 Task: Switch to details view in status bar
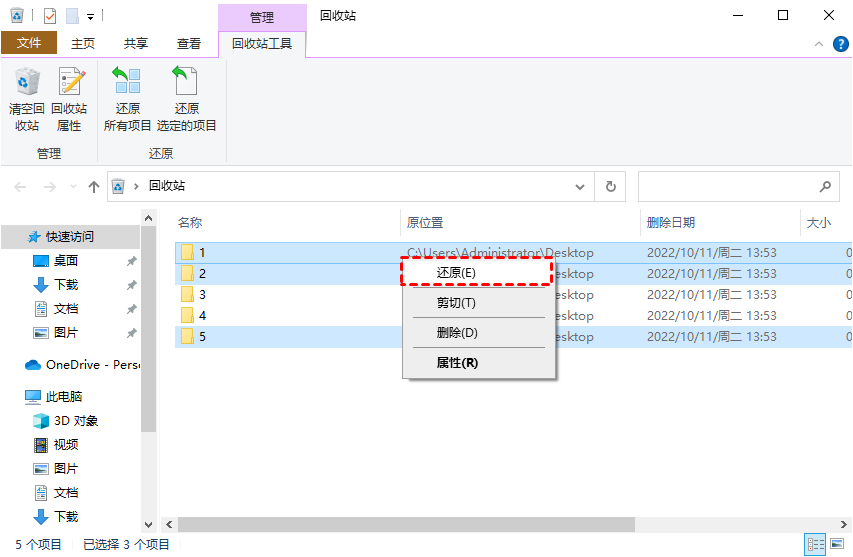pos(815,545)
